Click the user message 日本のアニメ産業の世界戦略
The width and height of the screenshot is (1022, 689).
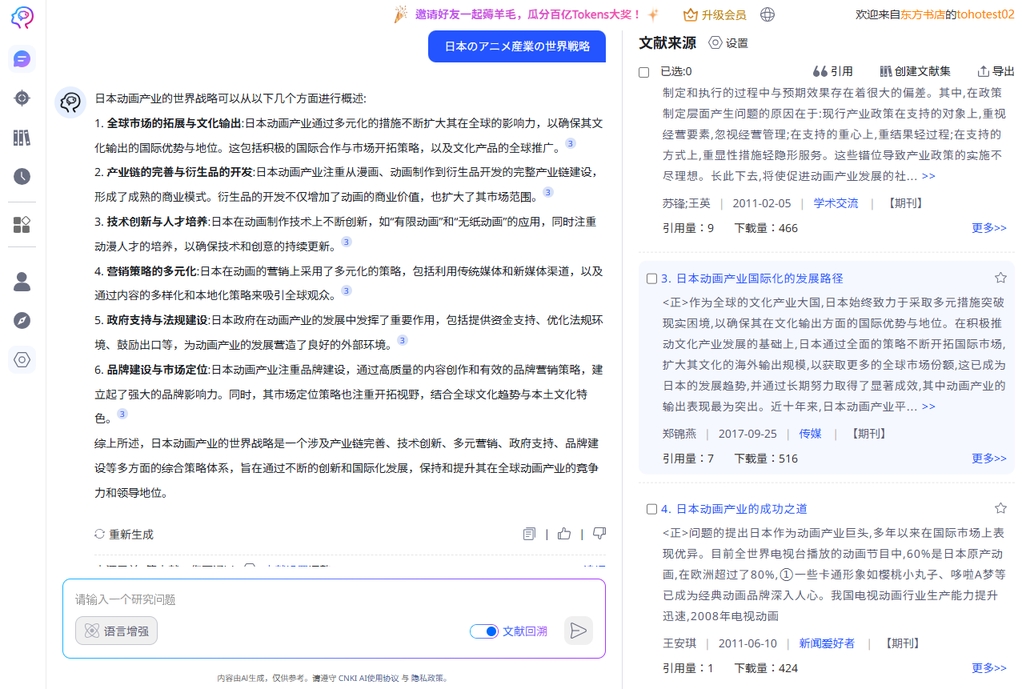(517, 46)
